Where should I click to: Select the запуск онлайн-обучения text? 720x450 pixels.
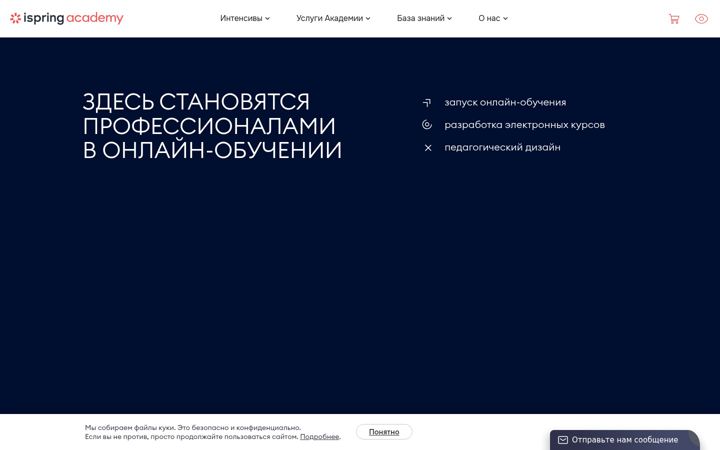505,102
